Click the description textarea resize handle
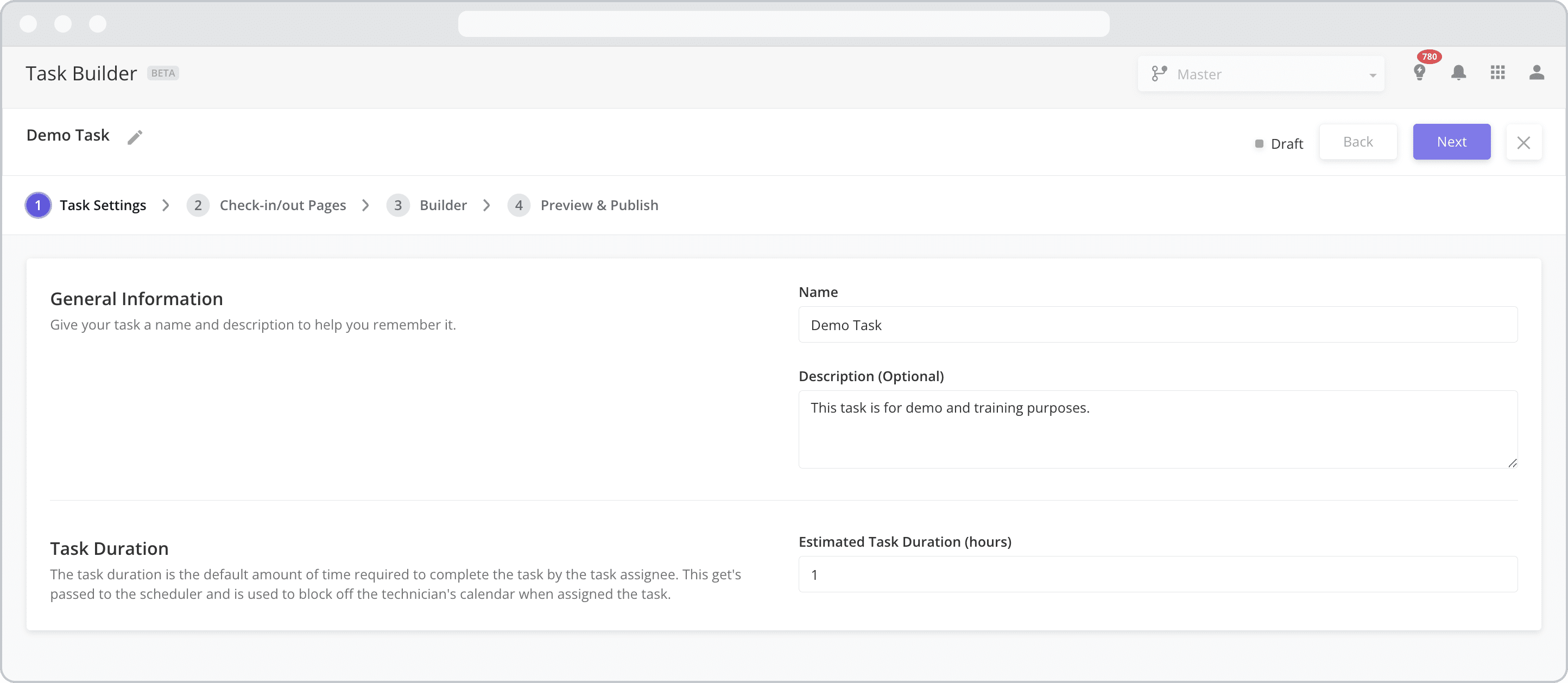 [x=1512, y=463]
